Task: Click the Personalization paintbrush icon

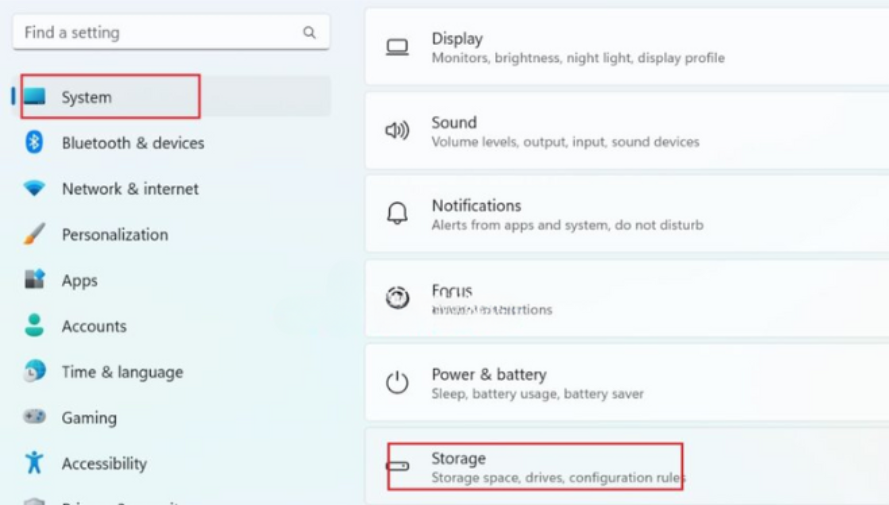Action: pos(34,234)
